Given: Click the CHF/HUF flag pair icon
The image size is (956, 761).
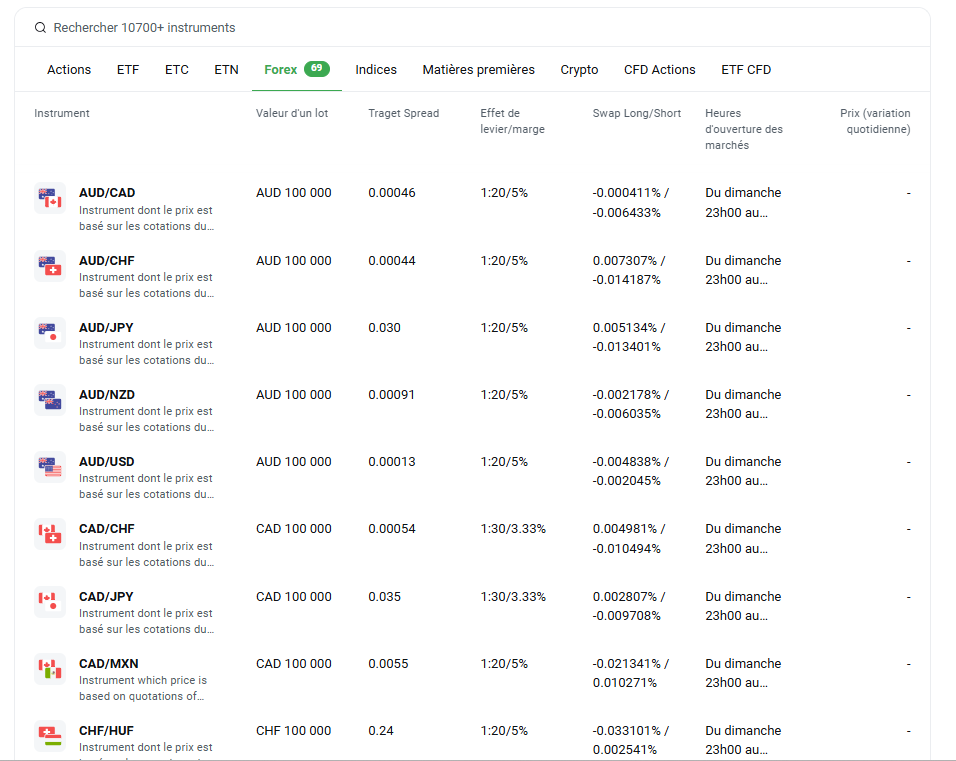Looking at the screenshot, I should click(x=50, y=736).
